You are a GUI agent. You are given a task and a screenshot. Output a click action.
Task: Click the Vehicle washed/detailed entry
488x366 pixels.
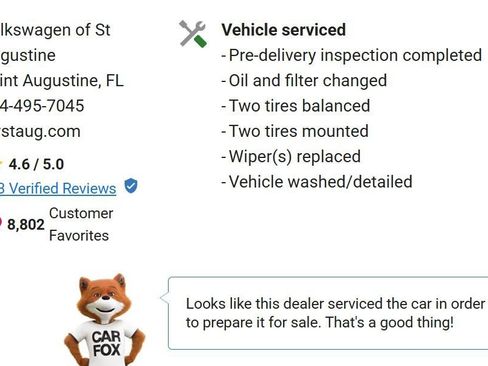(x=317, y=182)
